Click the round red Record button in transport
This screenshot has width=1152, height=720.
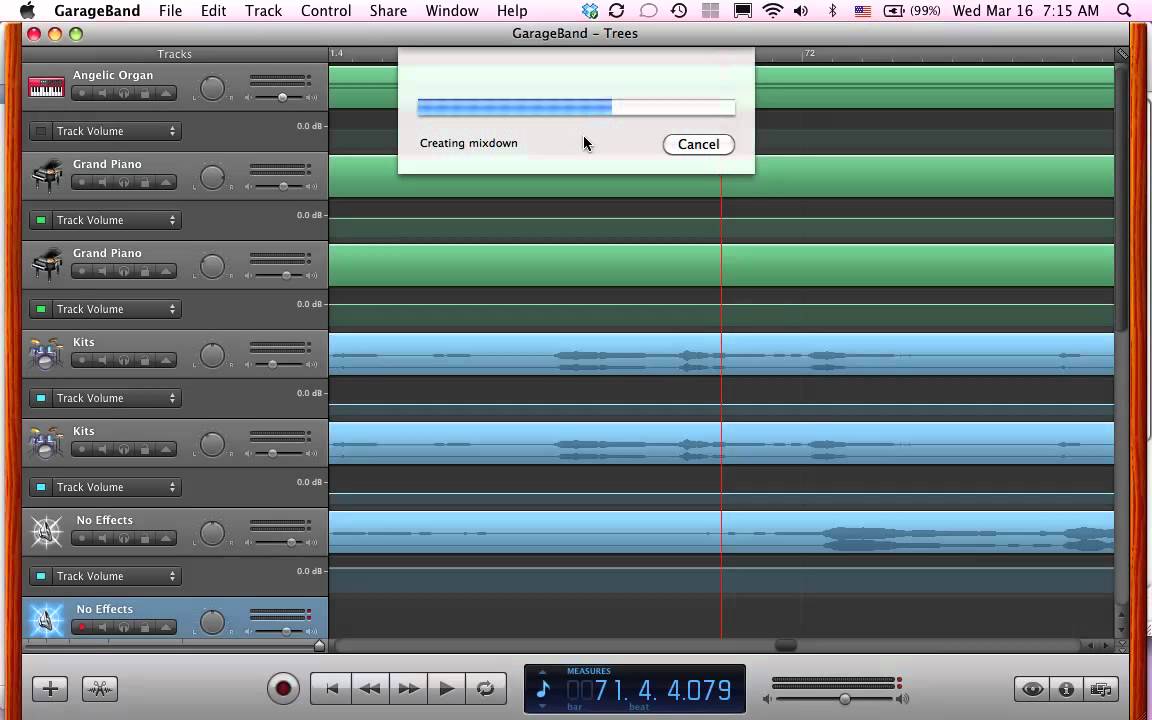coord(283,688)
